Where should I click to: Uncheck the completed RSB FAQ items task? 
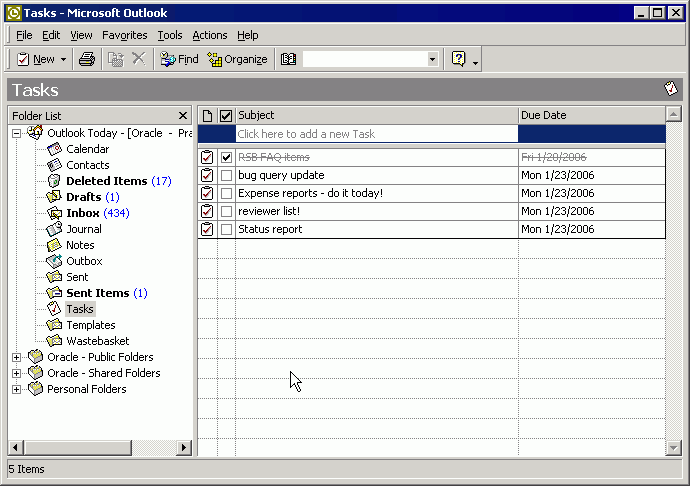coord(226,157)
